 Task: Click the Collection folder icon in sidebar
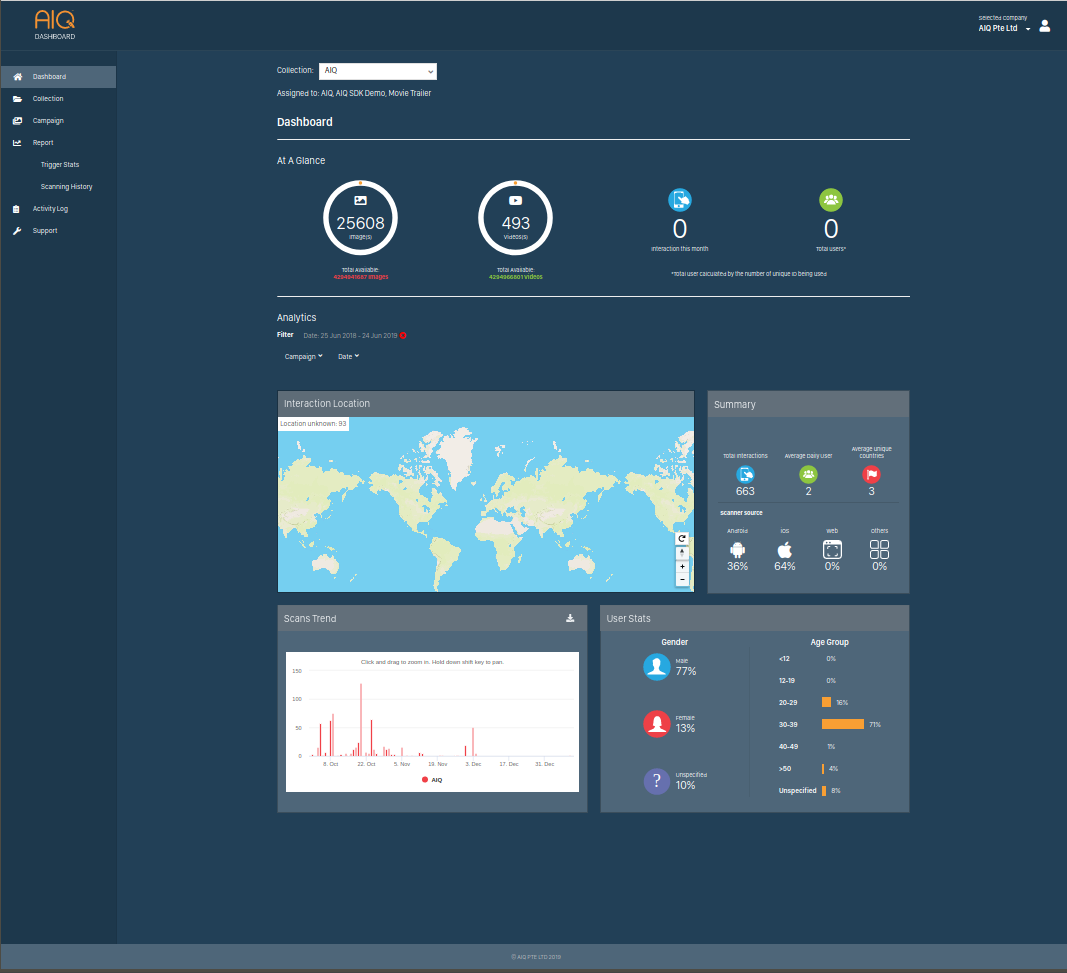click(x=17, y=98)
